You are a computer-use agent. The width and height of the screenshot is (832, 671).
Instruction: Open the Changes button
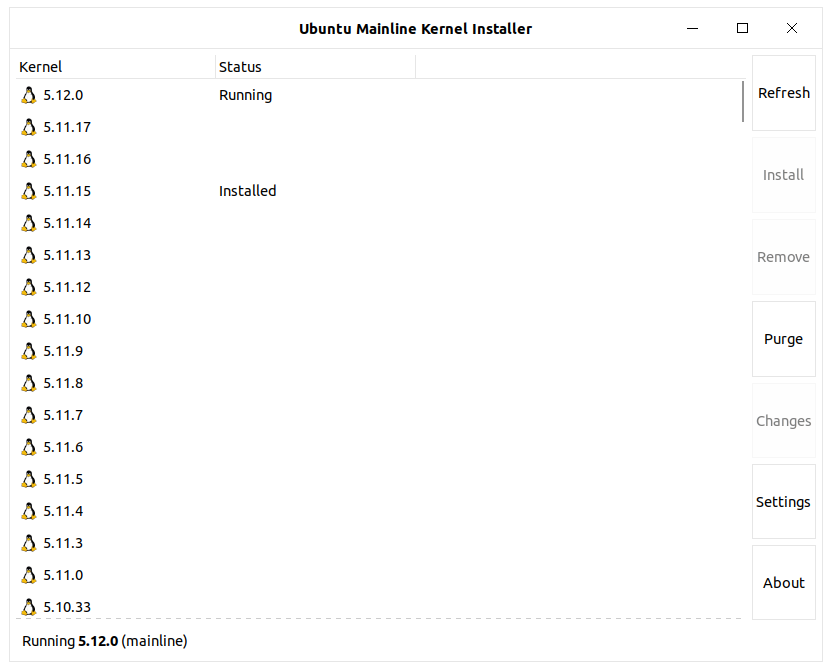click(784, 421)
